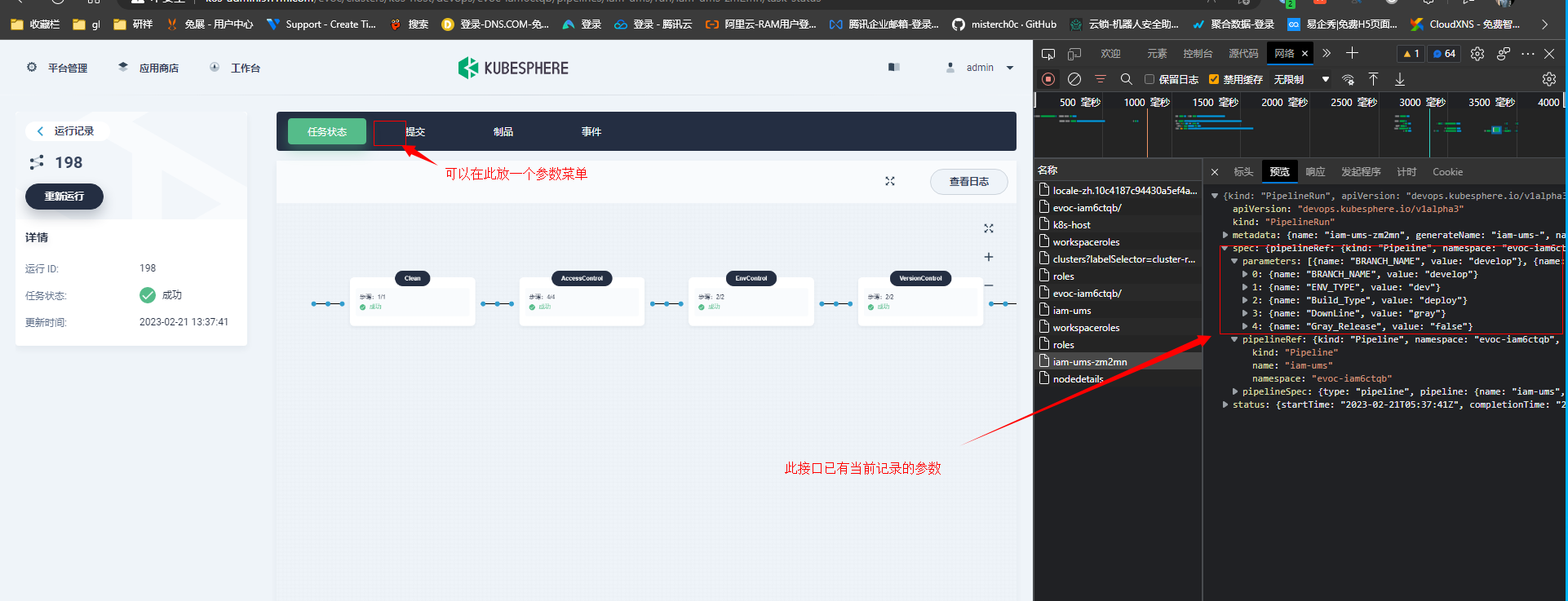Open 响应 response tab
This screenshot has width=1568, height=601.
click(x=1315, y=172)
